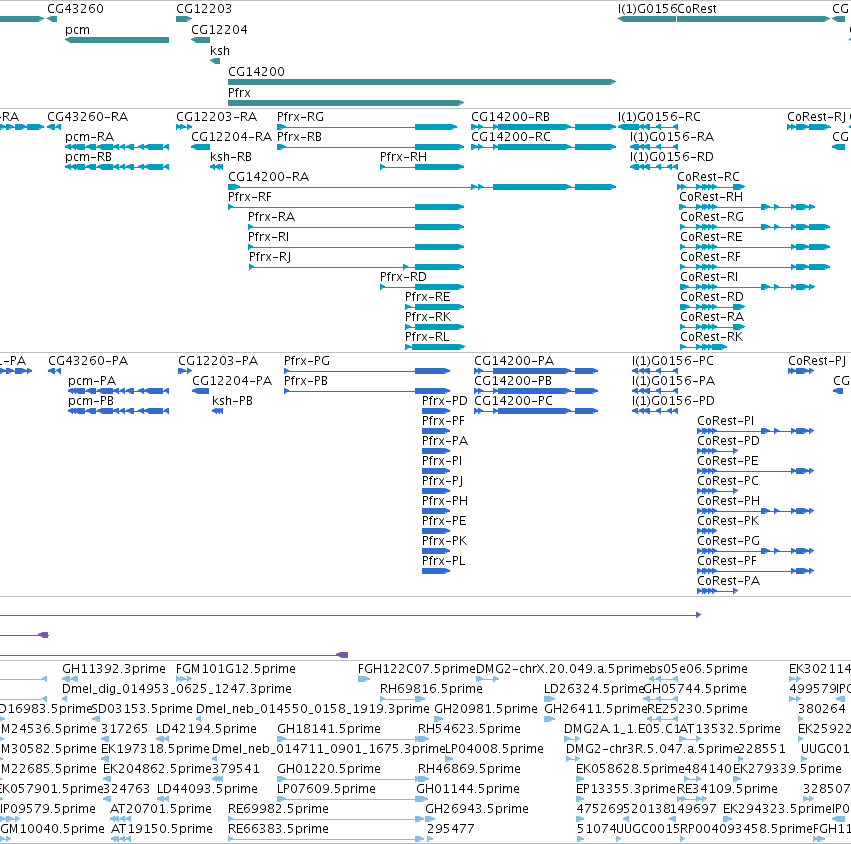Click transcript CoRest-RC label
The height and width of the screenshot is (844, 851).
[x=708, y=177]
